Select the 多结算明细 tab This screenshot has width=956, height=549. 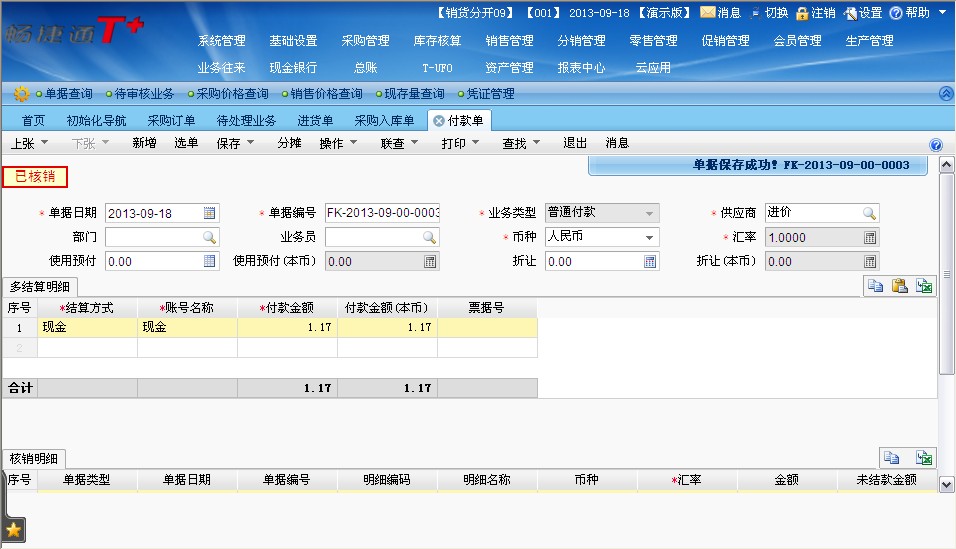[40, 286]
